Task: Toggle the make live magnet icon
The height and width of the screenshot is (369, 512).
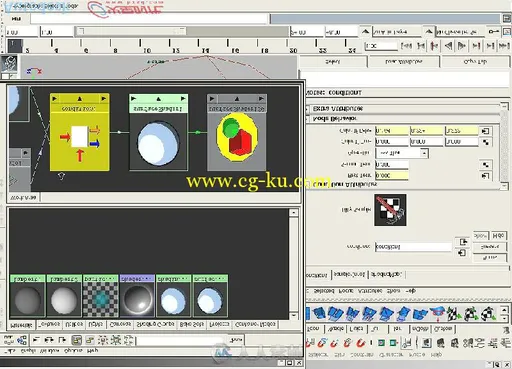Action: (x=361, y=343)
